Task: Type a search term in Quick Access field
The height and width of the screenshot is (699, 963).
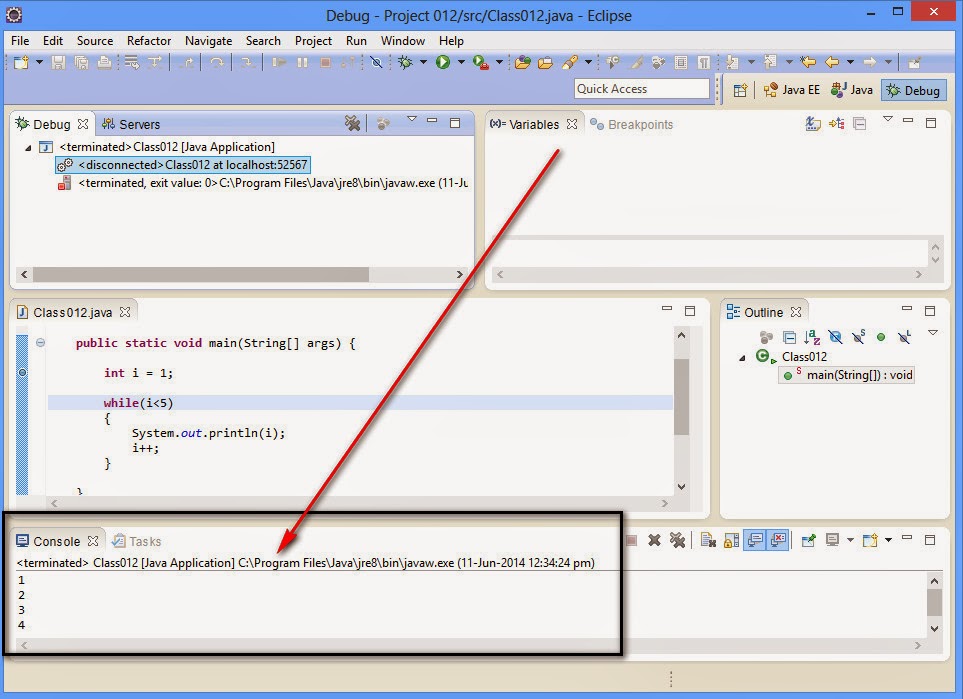Action: [641, 88]
